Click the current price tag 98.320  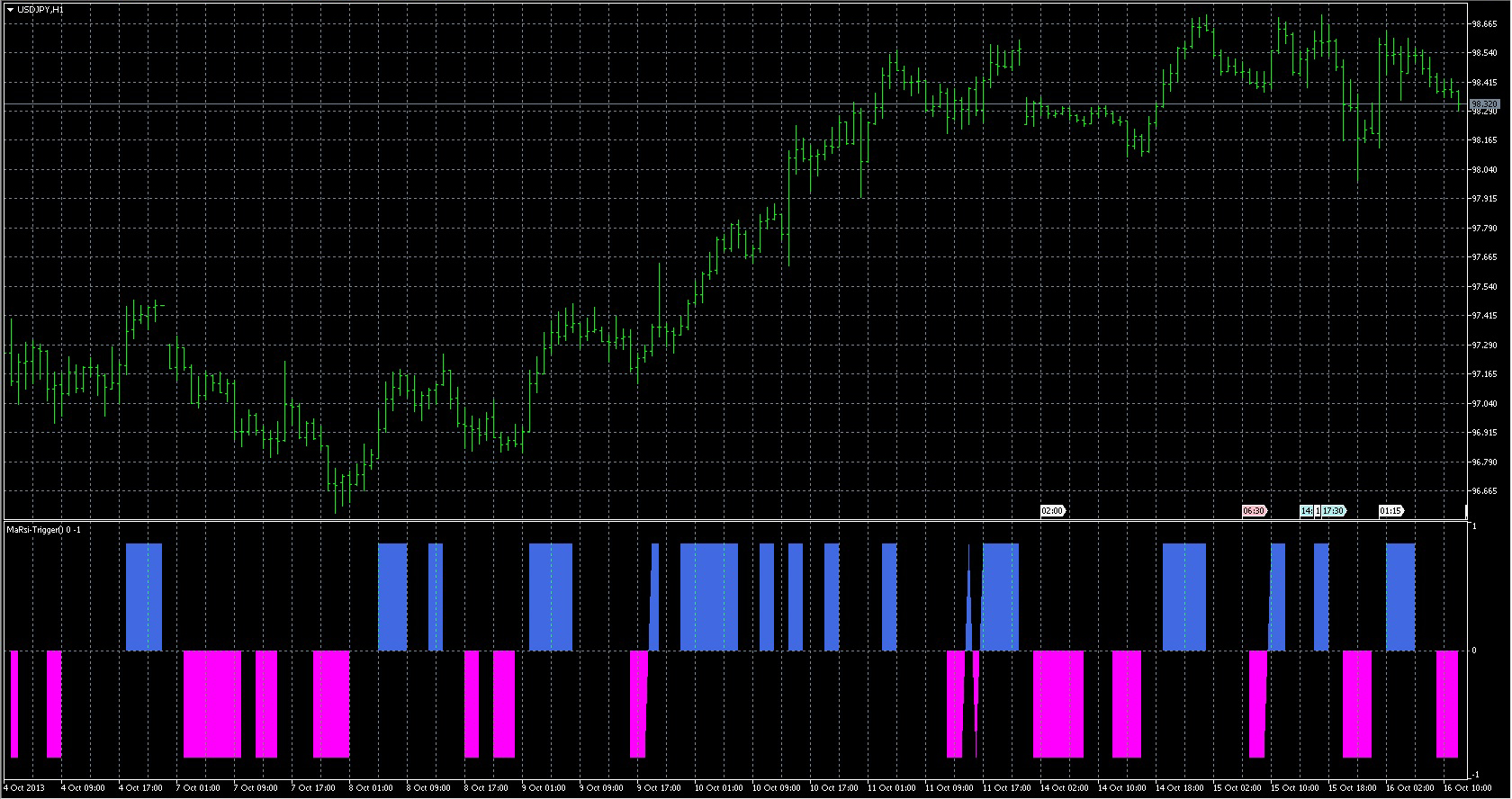click(x=1484, y=104)
